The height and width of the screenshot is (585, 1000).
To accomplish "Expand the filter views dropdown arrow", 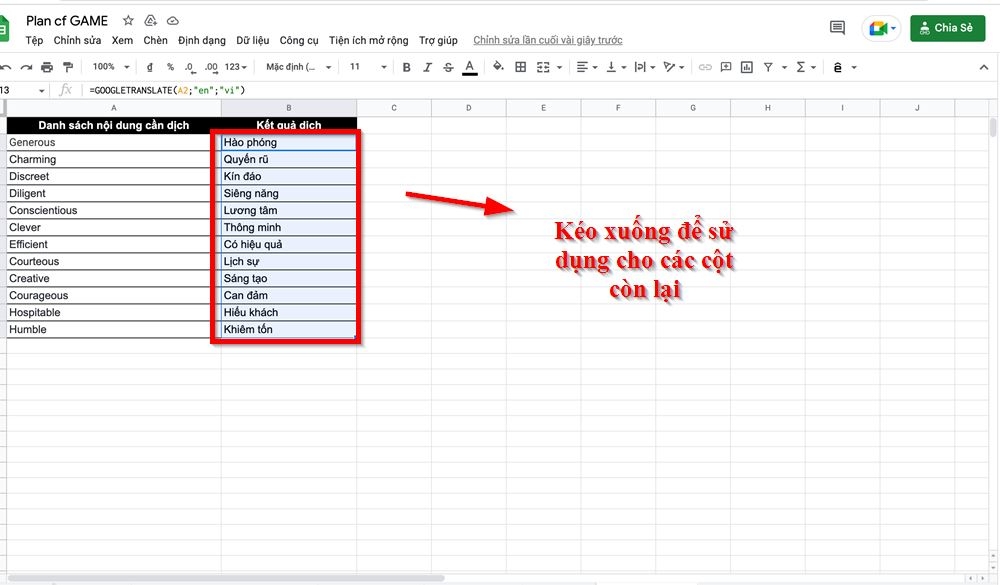I will [784, 68].
